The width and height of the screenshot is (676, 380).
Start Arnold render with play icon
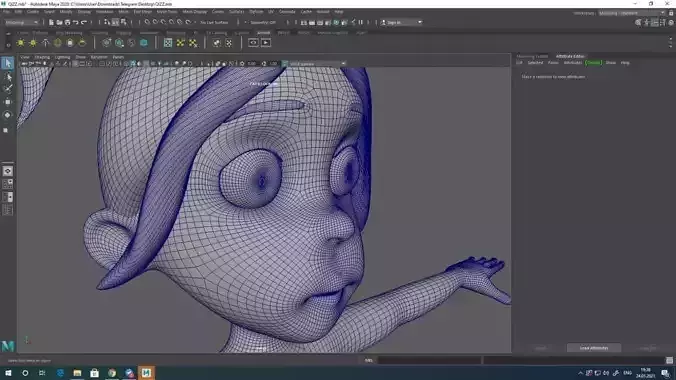point(266,43)
